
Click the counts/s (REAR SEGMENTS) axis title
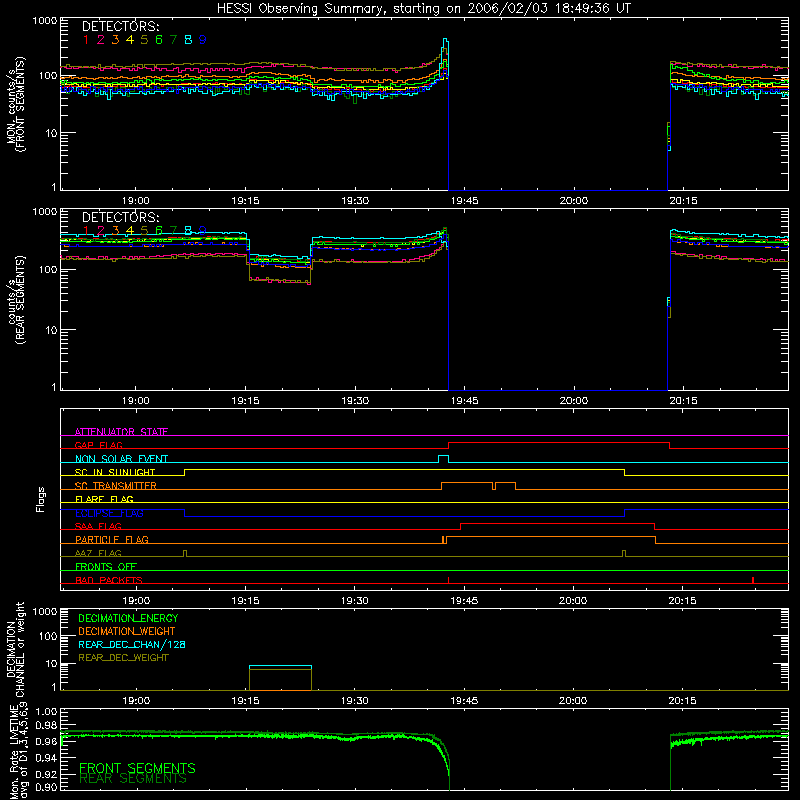16,300
